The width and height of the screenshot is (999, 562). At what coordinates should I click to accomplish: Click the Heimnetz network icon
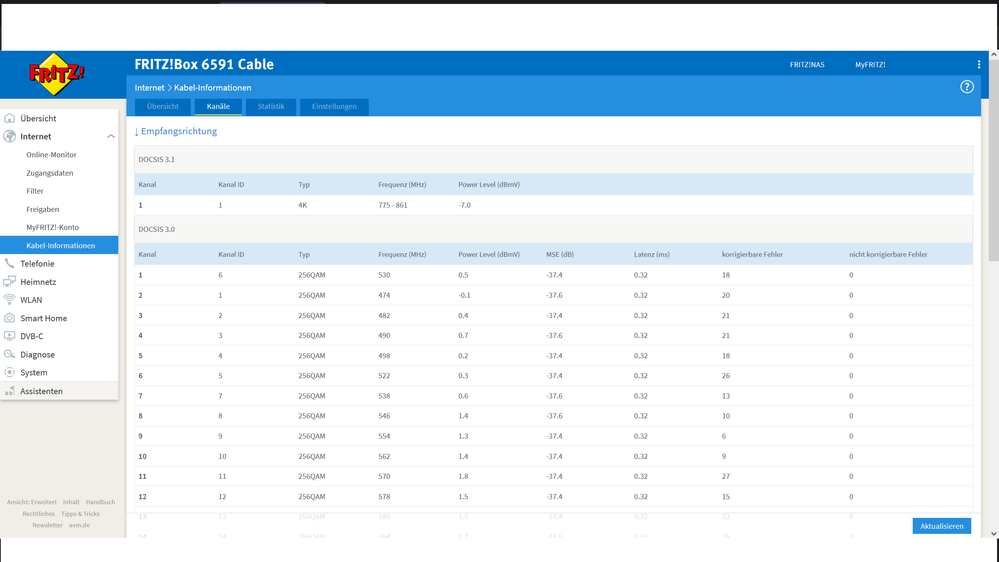(x=10, y=282)
